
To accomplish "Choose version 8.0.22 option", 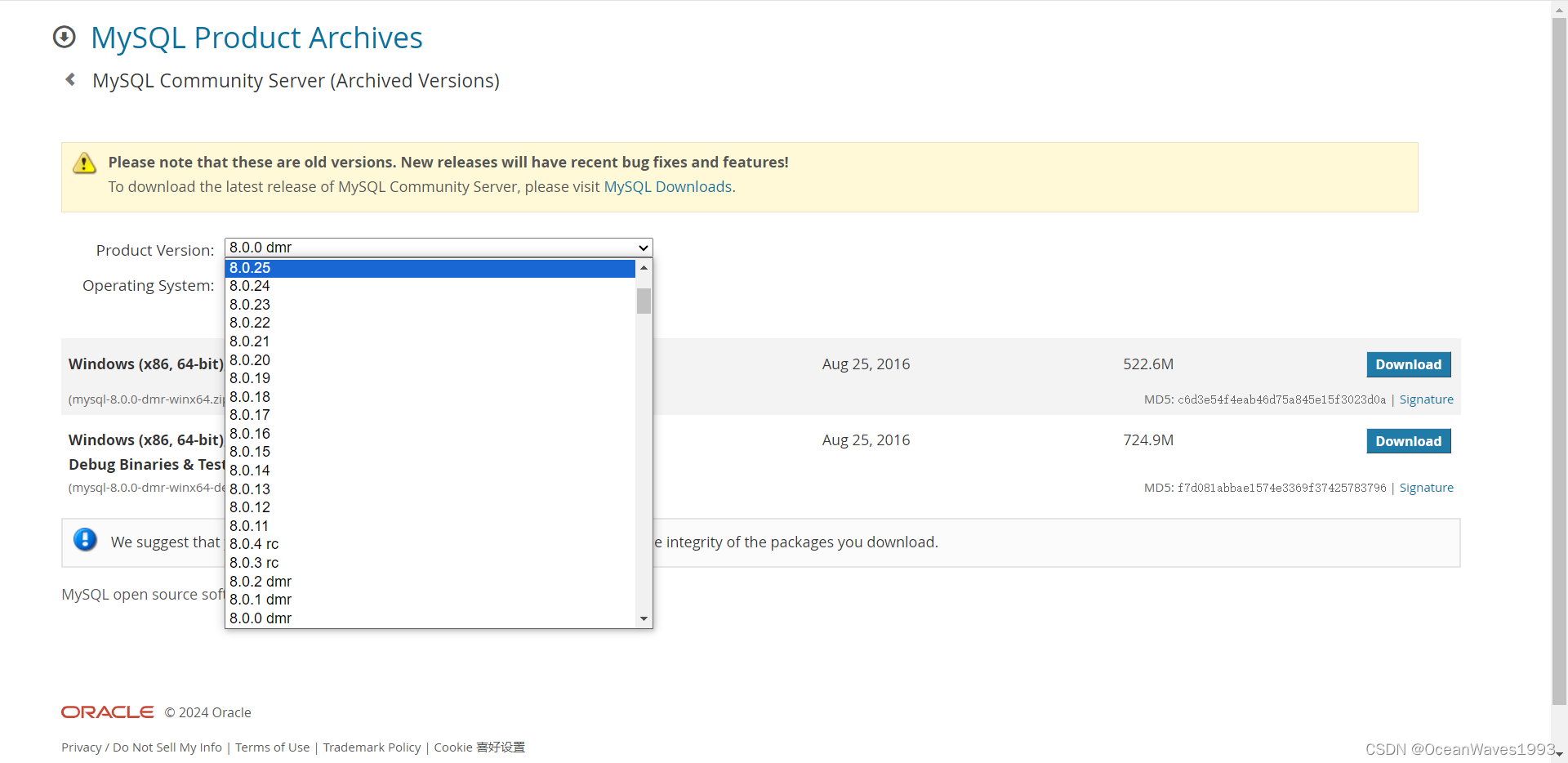I will point(430,323).
